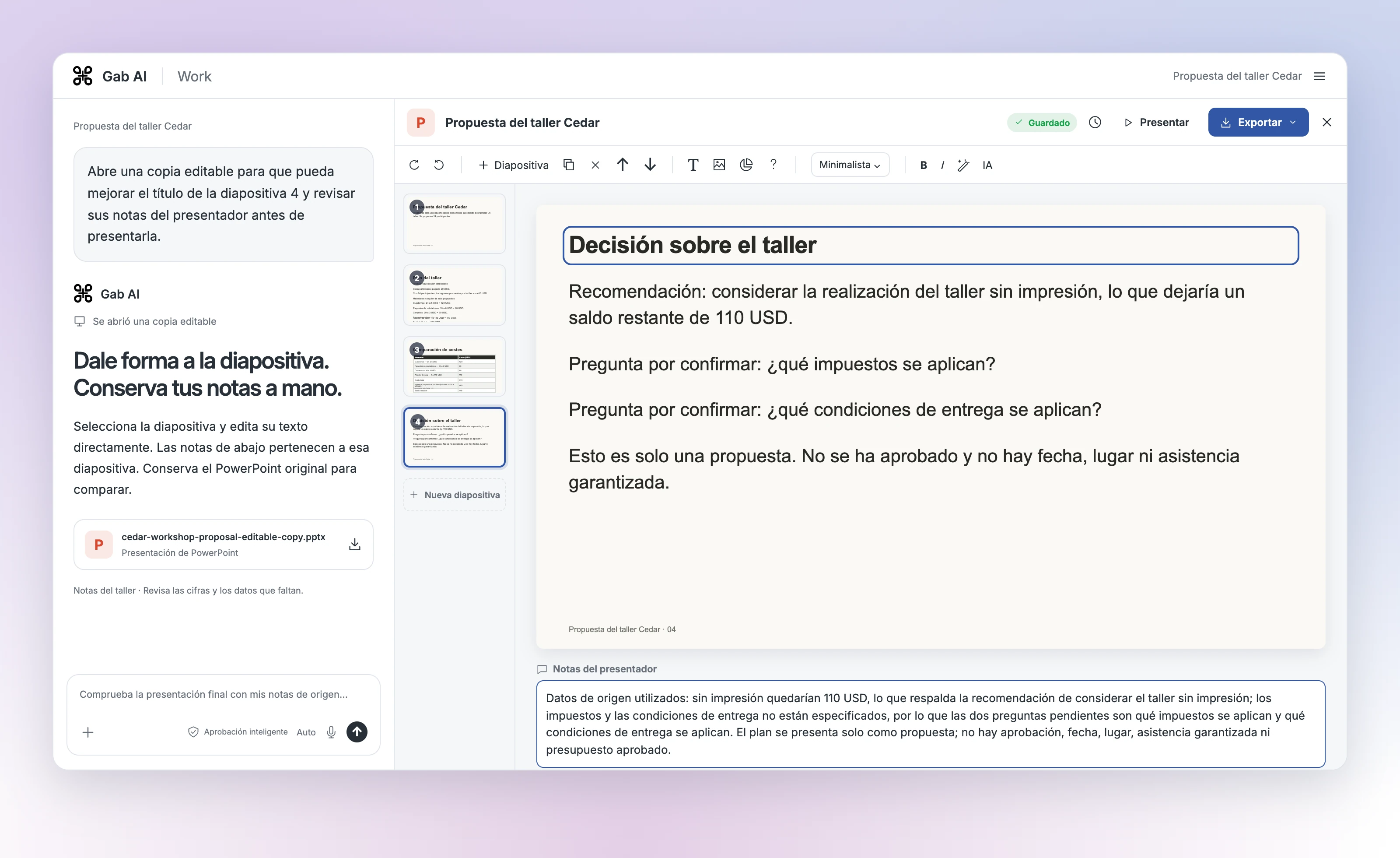
Task: Send message with the up arrow button
Action: pos(357,732)
